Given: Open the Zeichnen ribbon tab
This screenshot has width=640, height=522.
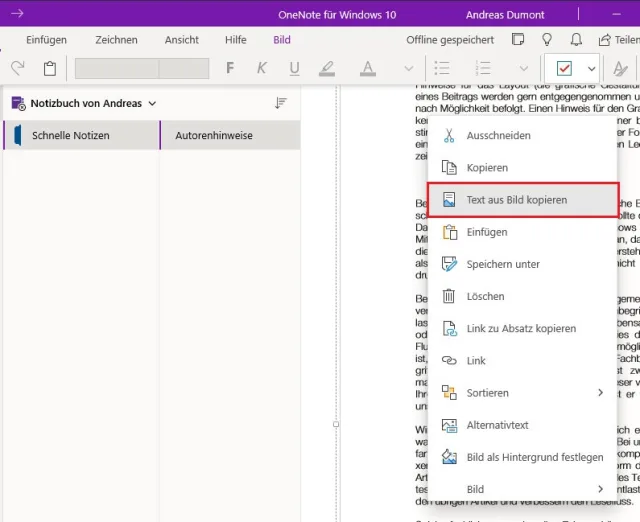Looking at the screenshot, I should 116,40.
